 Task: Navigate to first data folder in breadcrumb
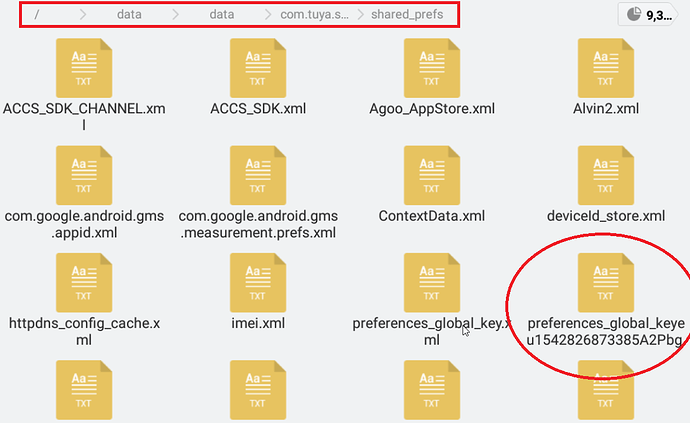[129, 15]
